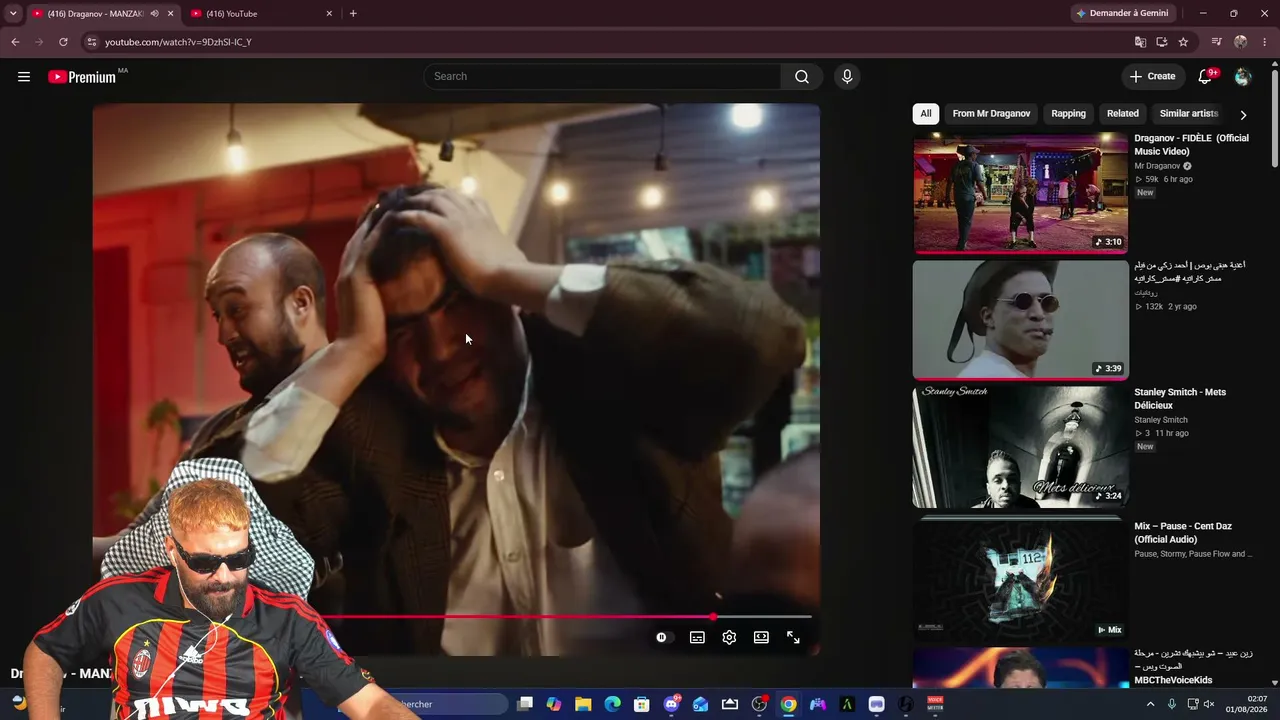View site information for youtube.com

point(91,42)
